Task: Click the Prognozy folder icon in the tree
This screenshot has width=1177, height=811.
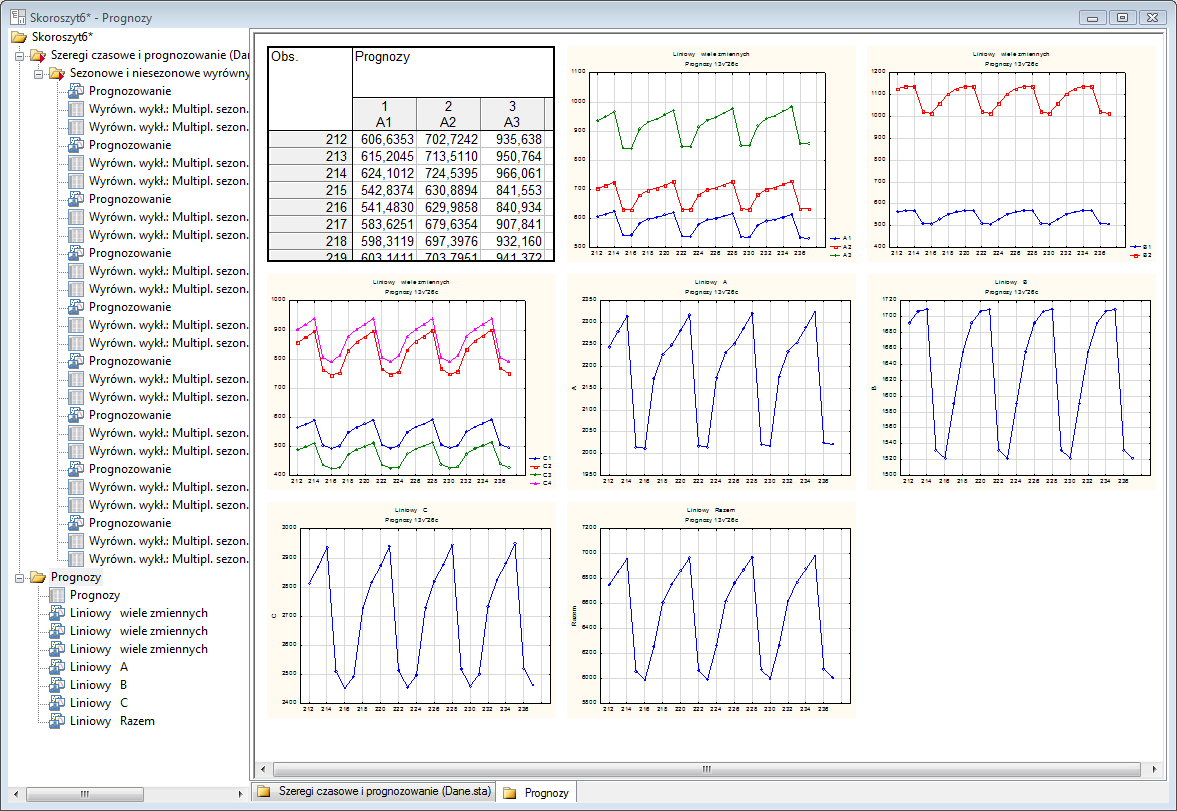Action: tap(38, 577)
